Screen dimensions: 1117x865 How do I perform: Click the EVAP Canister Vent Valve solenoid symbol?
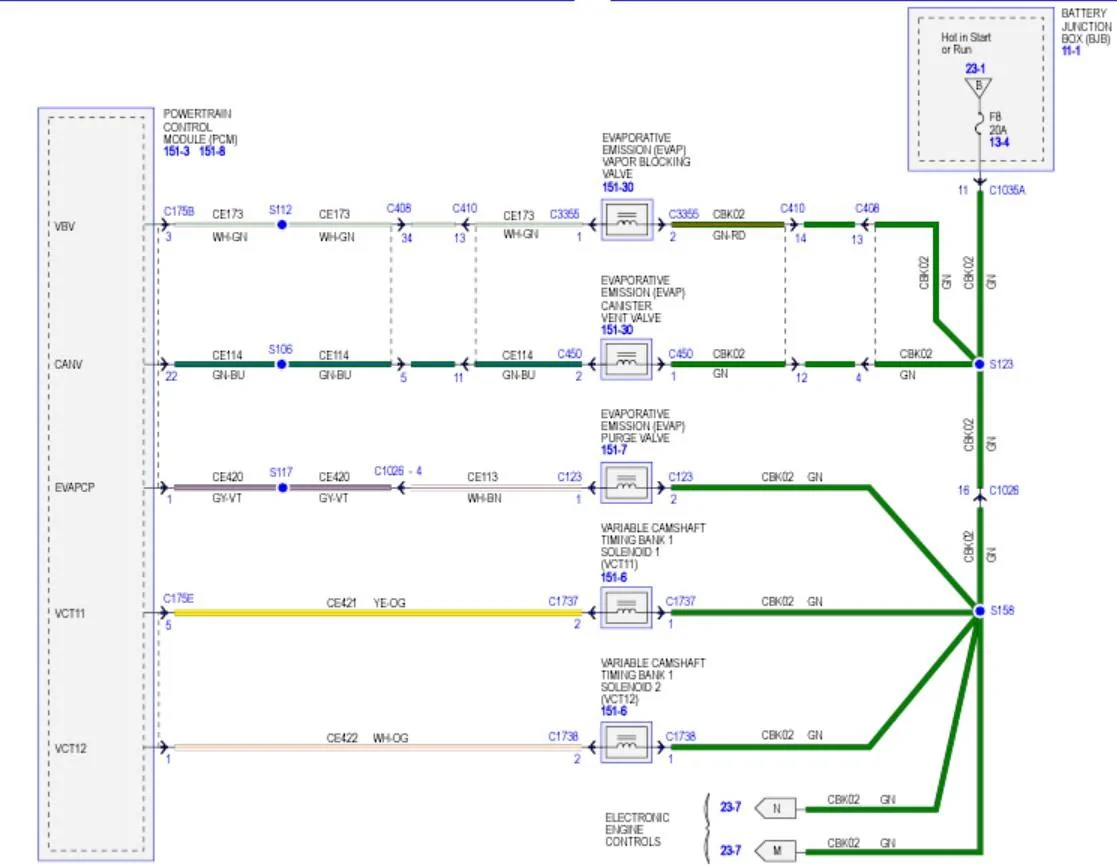[x=626, y=360]
